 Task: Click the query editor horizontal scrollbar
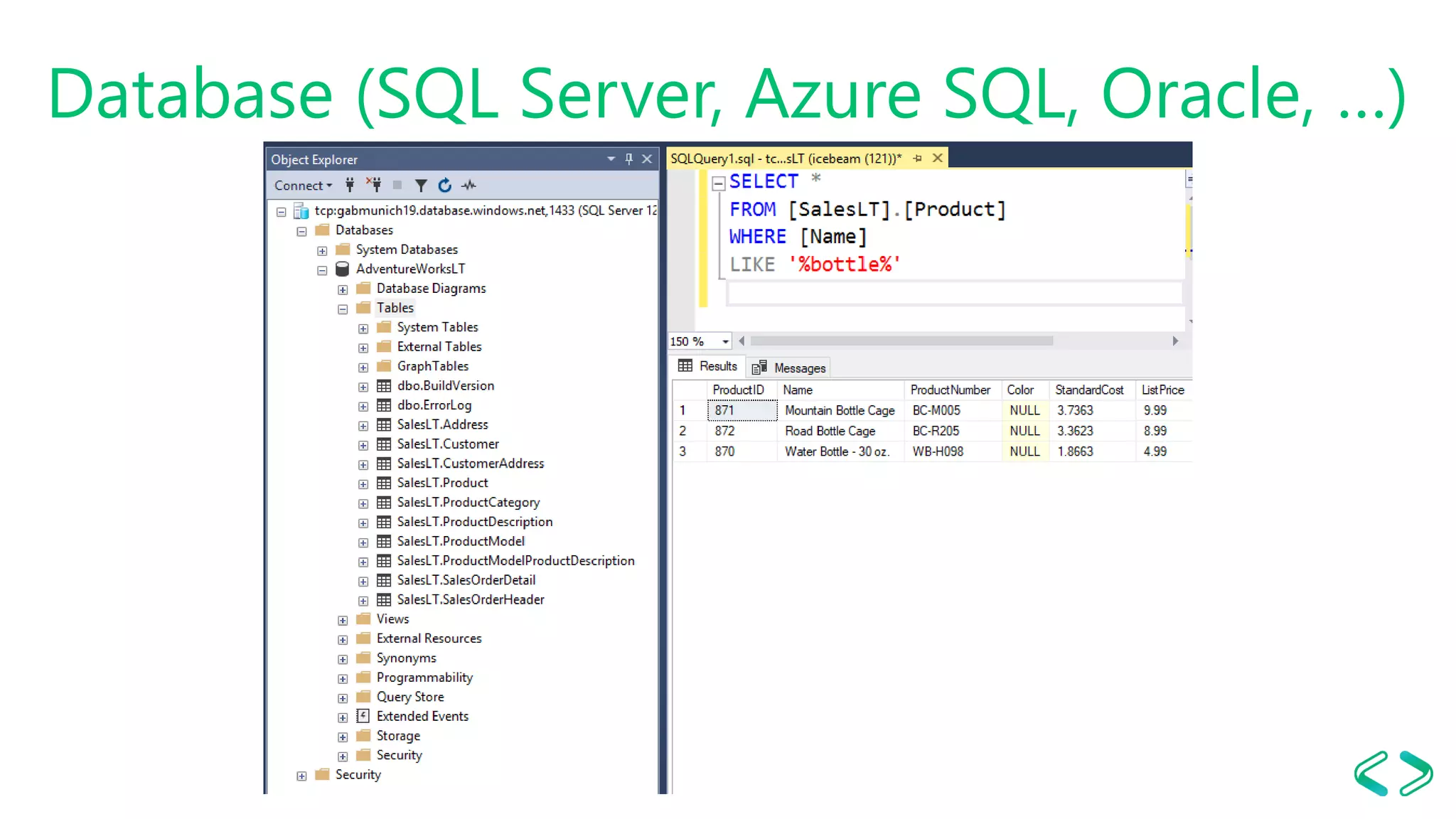[x=901, y=341]
